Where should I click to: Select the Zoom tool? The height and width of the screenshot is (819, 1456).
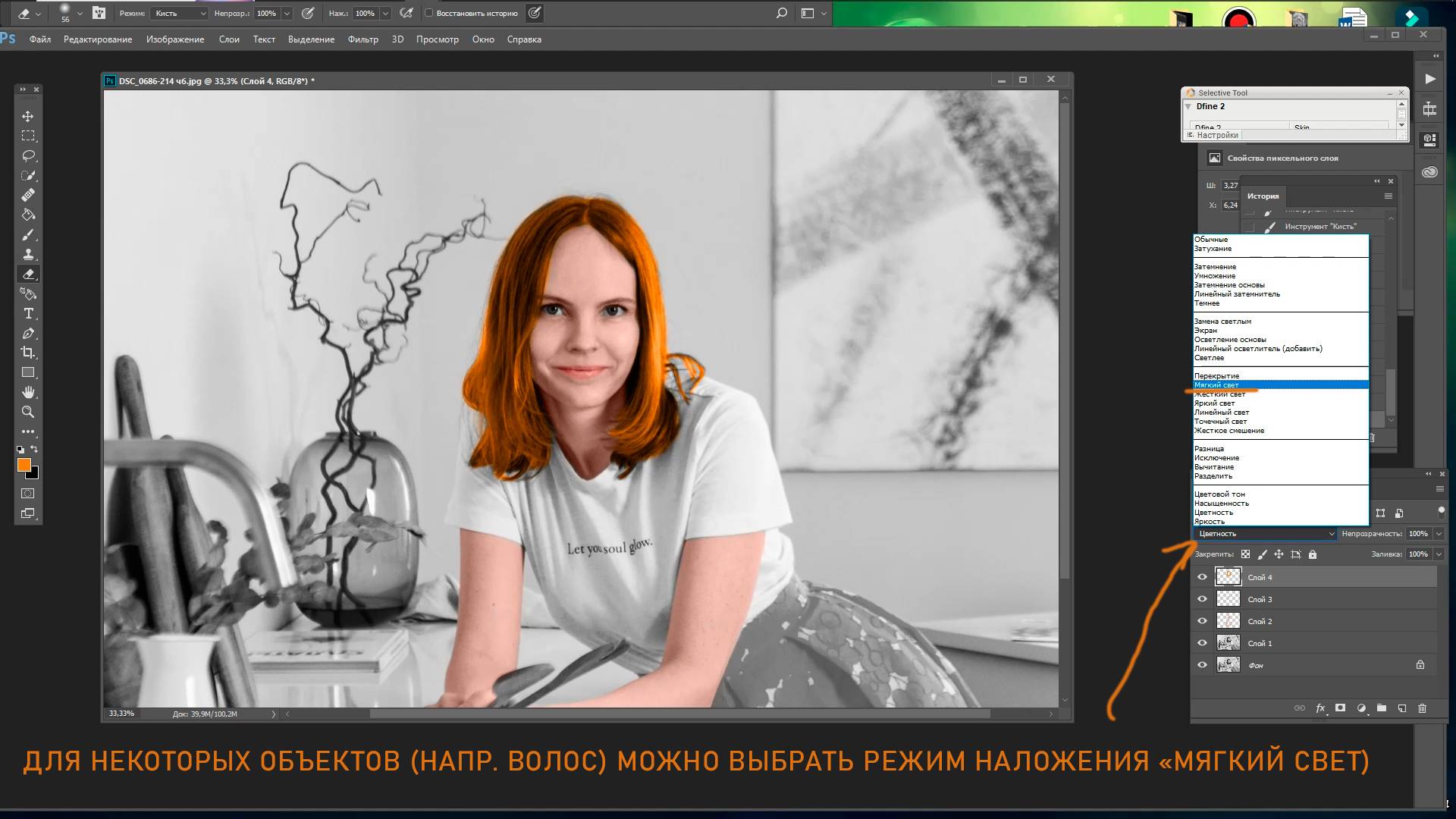[28, 412]
